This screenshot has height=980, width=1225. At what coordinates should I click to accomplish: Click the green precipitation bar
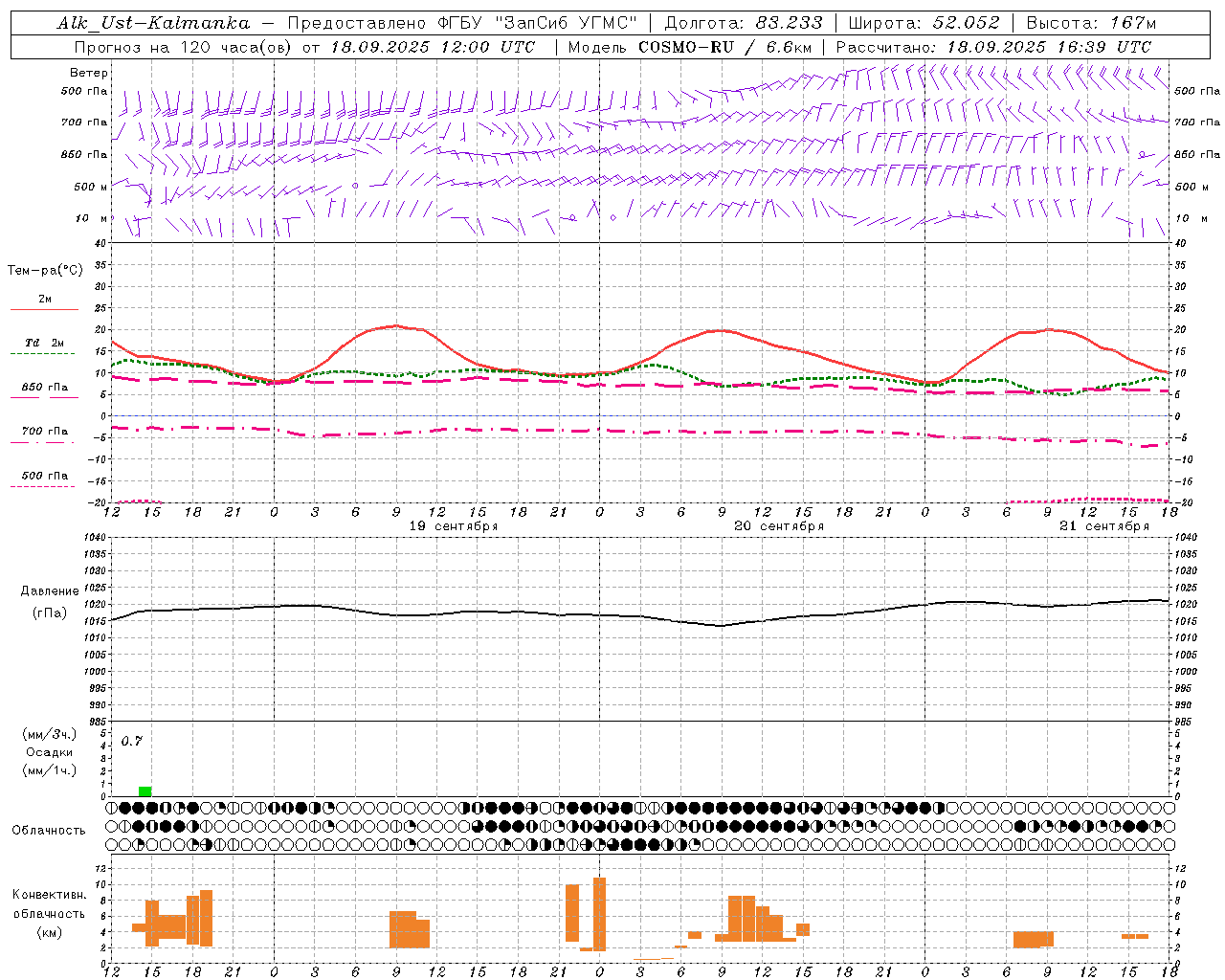click(145, 791)
